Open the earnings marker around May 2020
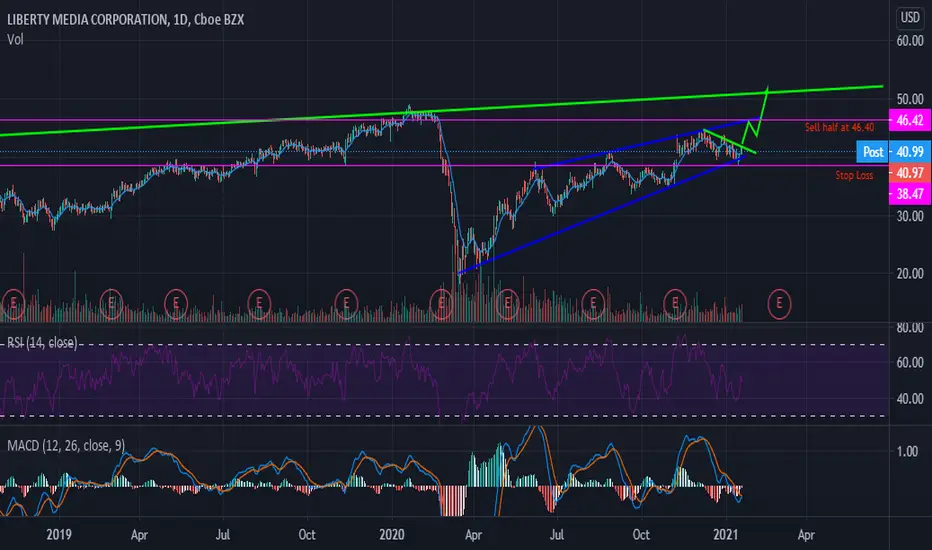 click(507, 304)
